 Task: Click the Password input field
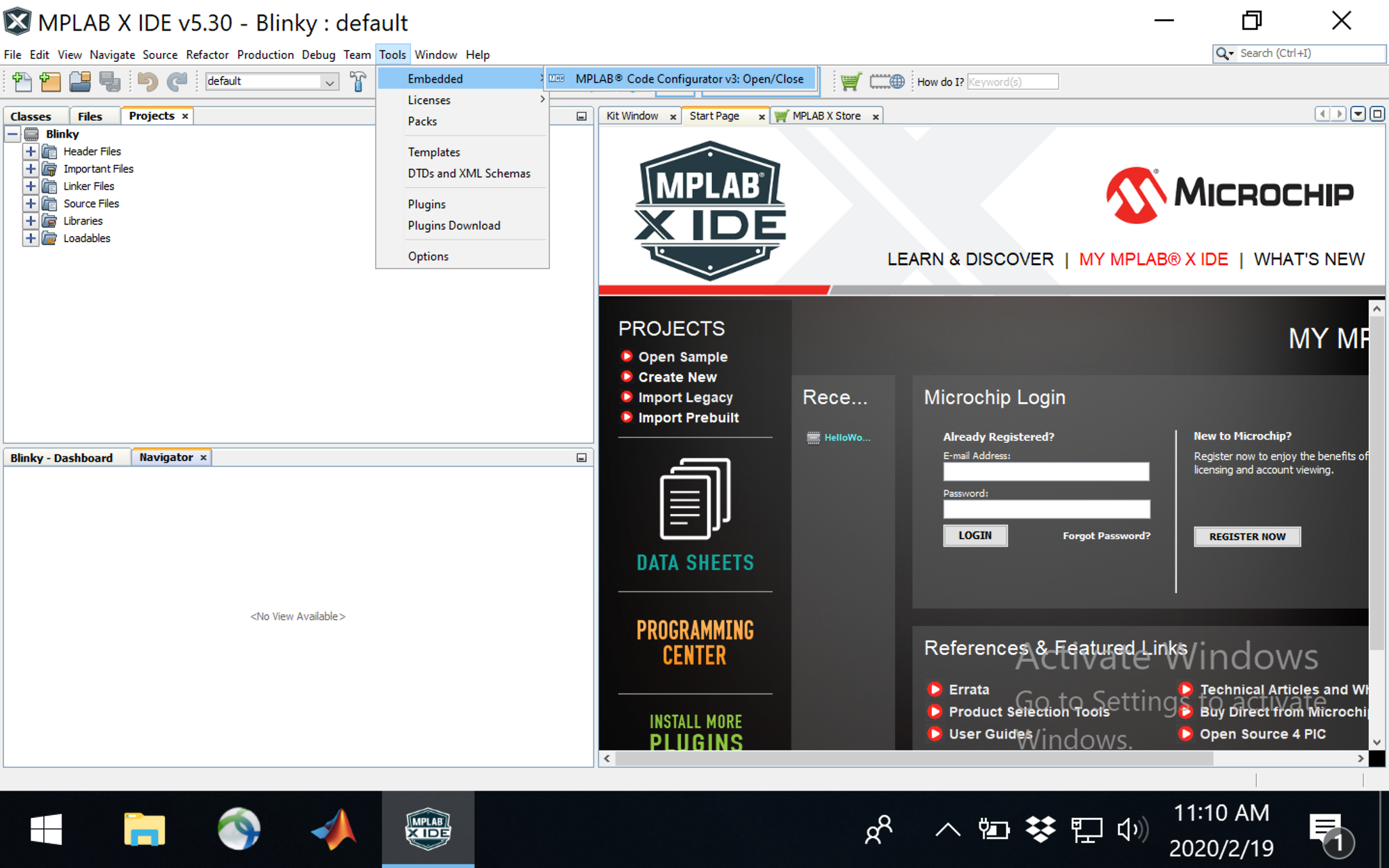click(1046, 509)
